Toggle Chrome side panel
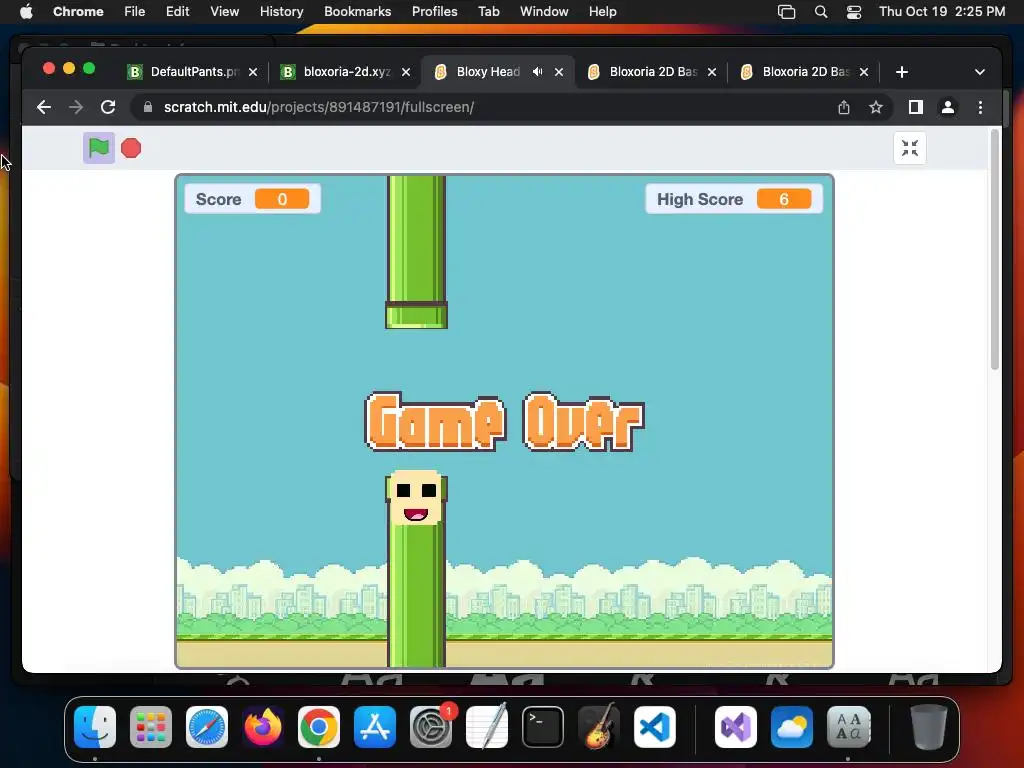Viewport: 1024px width, 768px height. click(916, 107)
